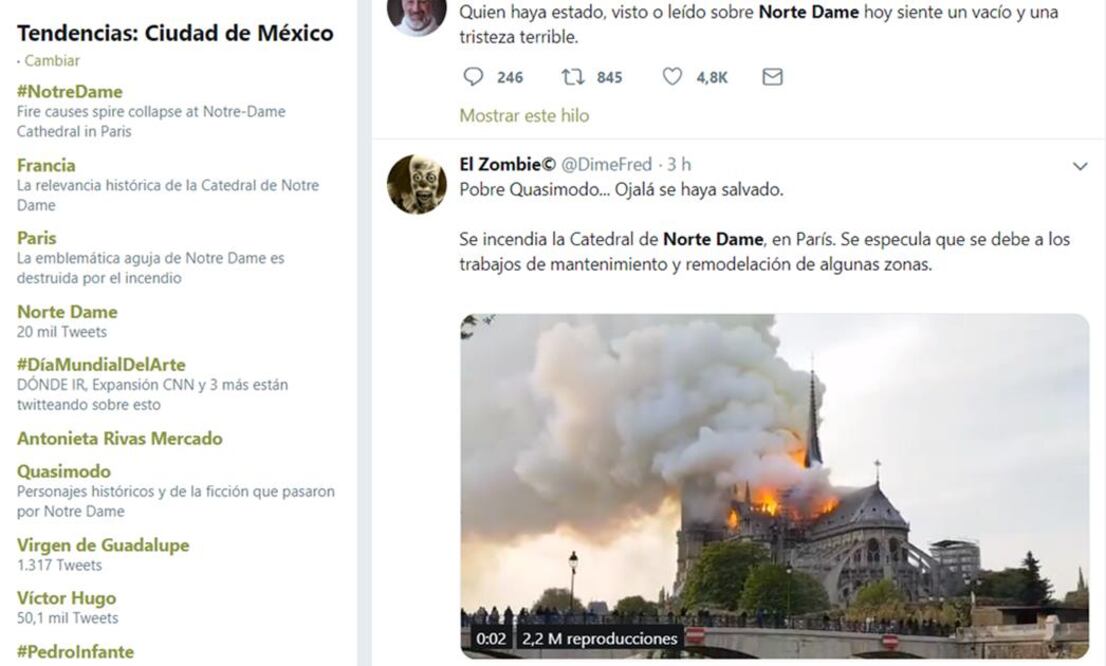This screenshot has height=666, width=1106.
Task: Expand the tweet options chevron menu
Action: [x=1080, y=166]
